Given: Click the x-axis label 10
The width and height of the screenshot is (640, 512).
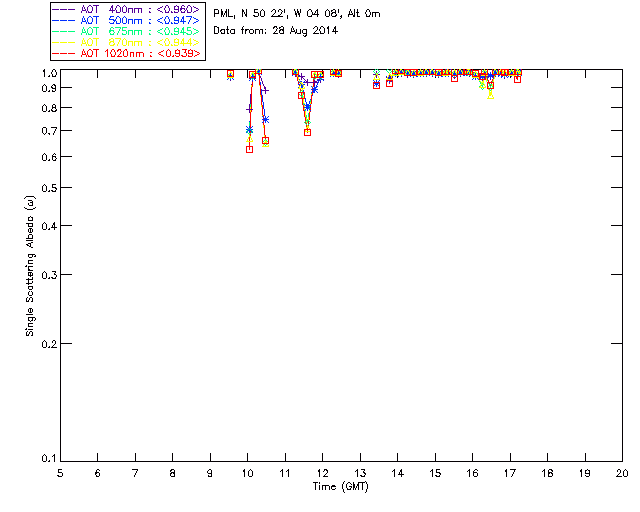Looking at the screenshot, I should (x=247, y=474).
